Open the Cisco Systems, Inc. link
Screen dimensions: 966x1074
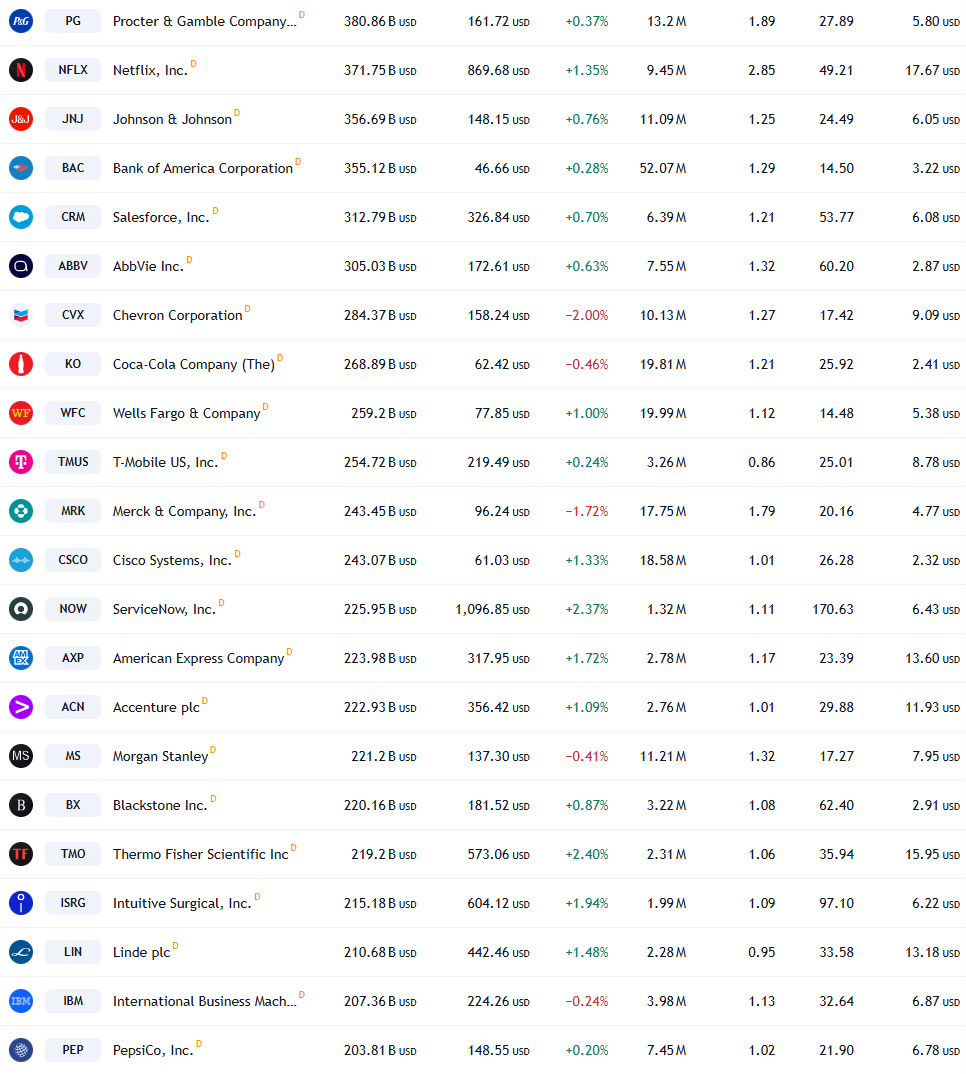pos(172,560)
